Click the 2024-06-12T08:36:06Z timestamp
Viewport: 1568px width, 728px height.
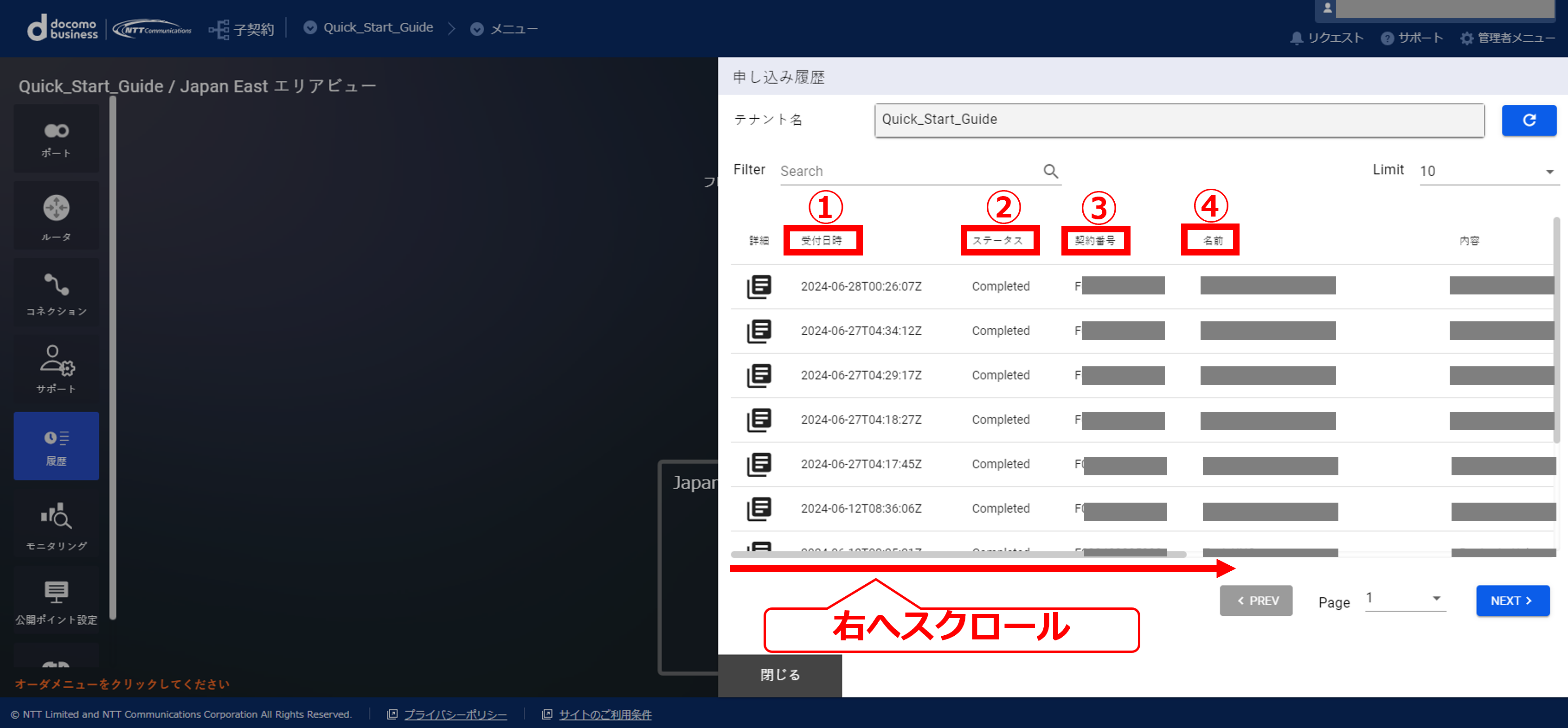click(x=861, y=509)
